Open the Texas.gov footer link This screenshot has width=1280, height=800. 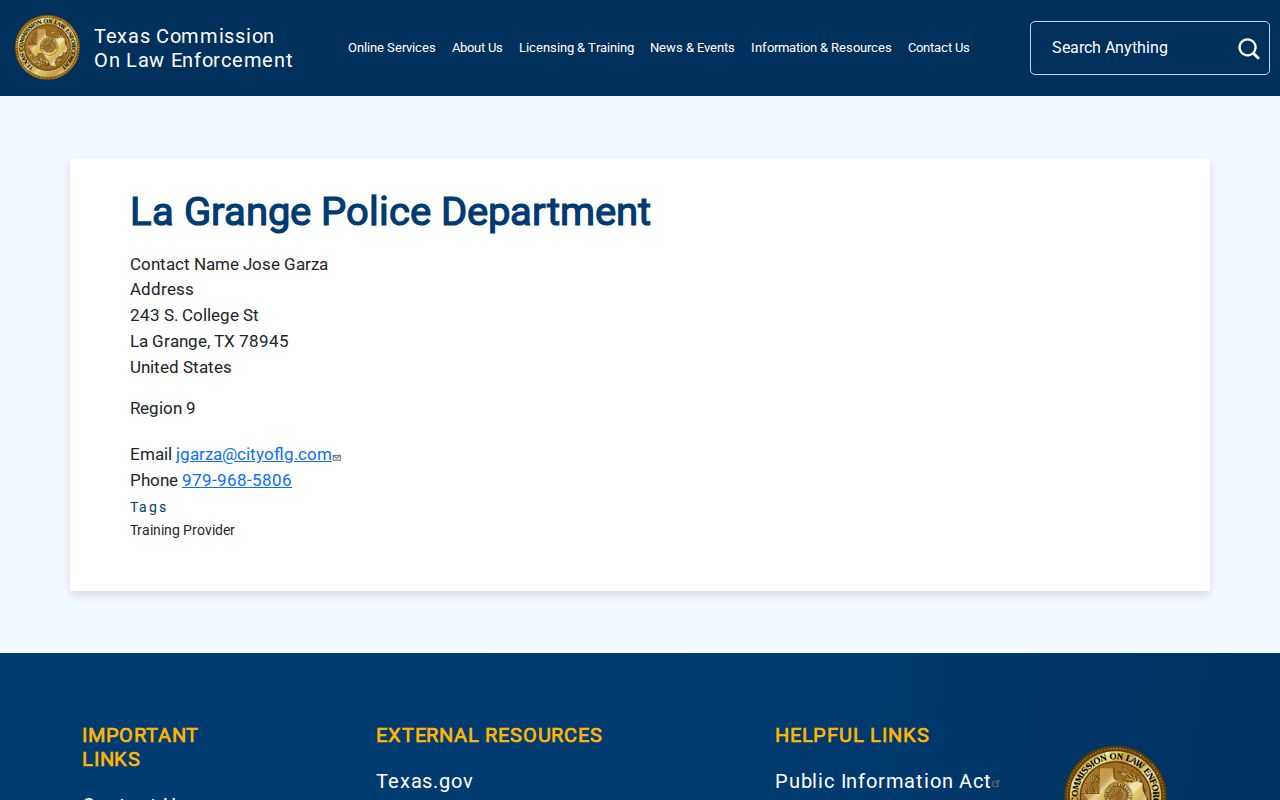point(424,781)
